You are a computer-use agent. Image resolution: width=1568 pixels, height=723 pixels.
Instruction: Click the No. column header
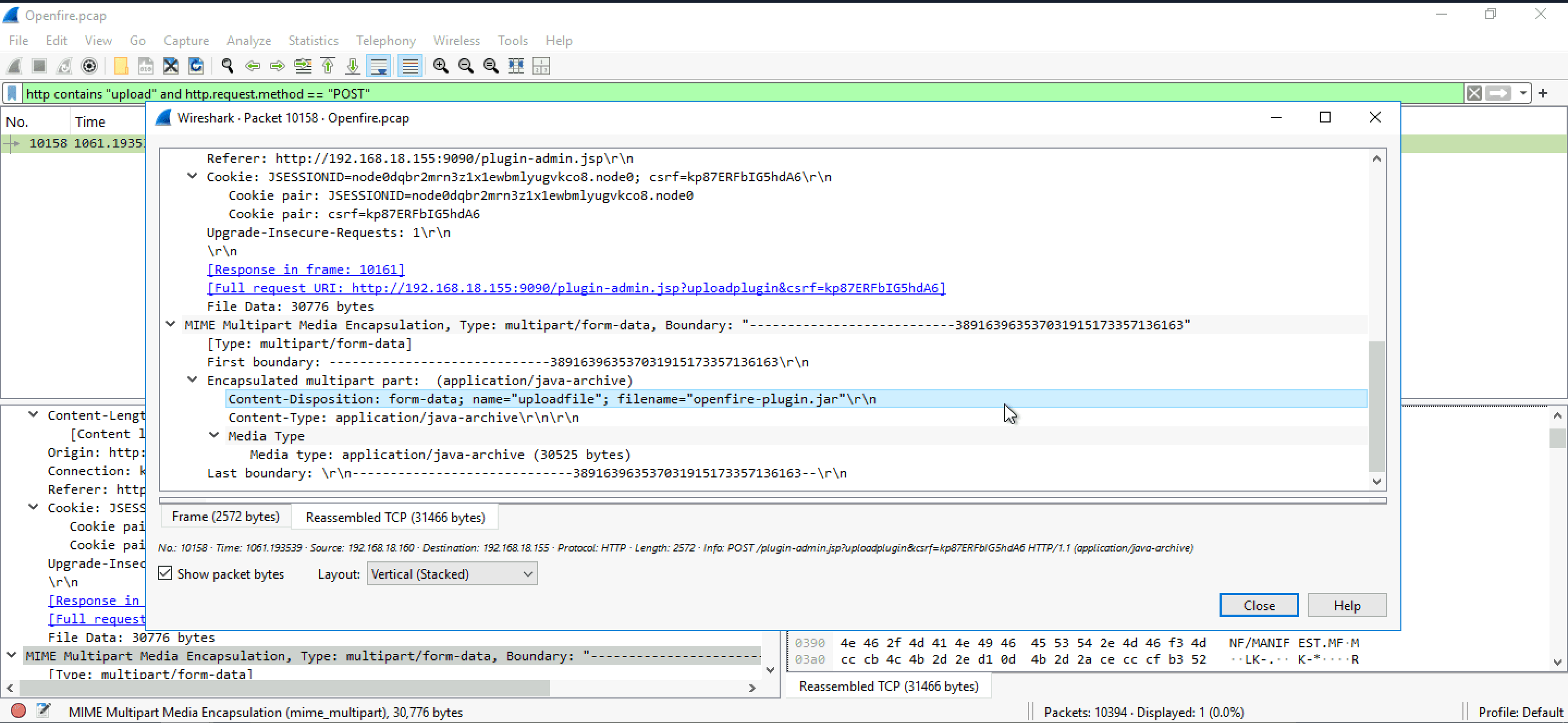tap(35, 122)
